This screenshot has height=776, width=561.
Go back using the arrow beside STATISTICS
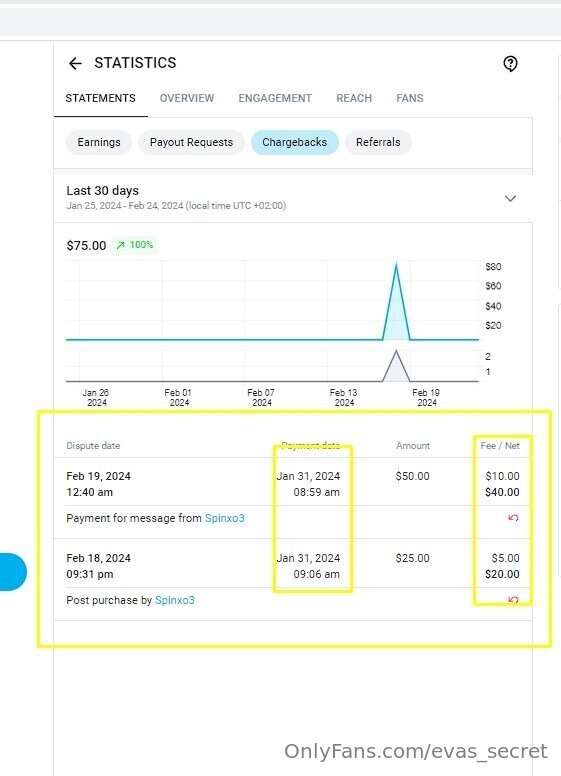click(75, 63)
